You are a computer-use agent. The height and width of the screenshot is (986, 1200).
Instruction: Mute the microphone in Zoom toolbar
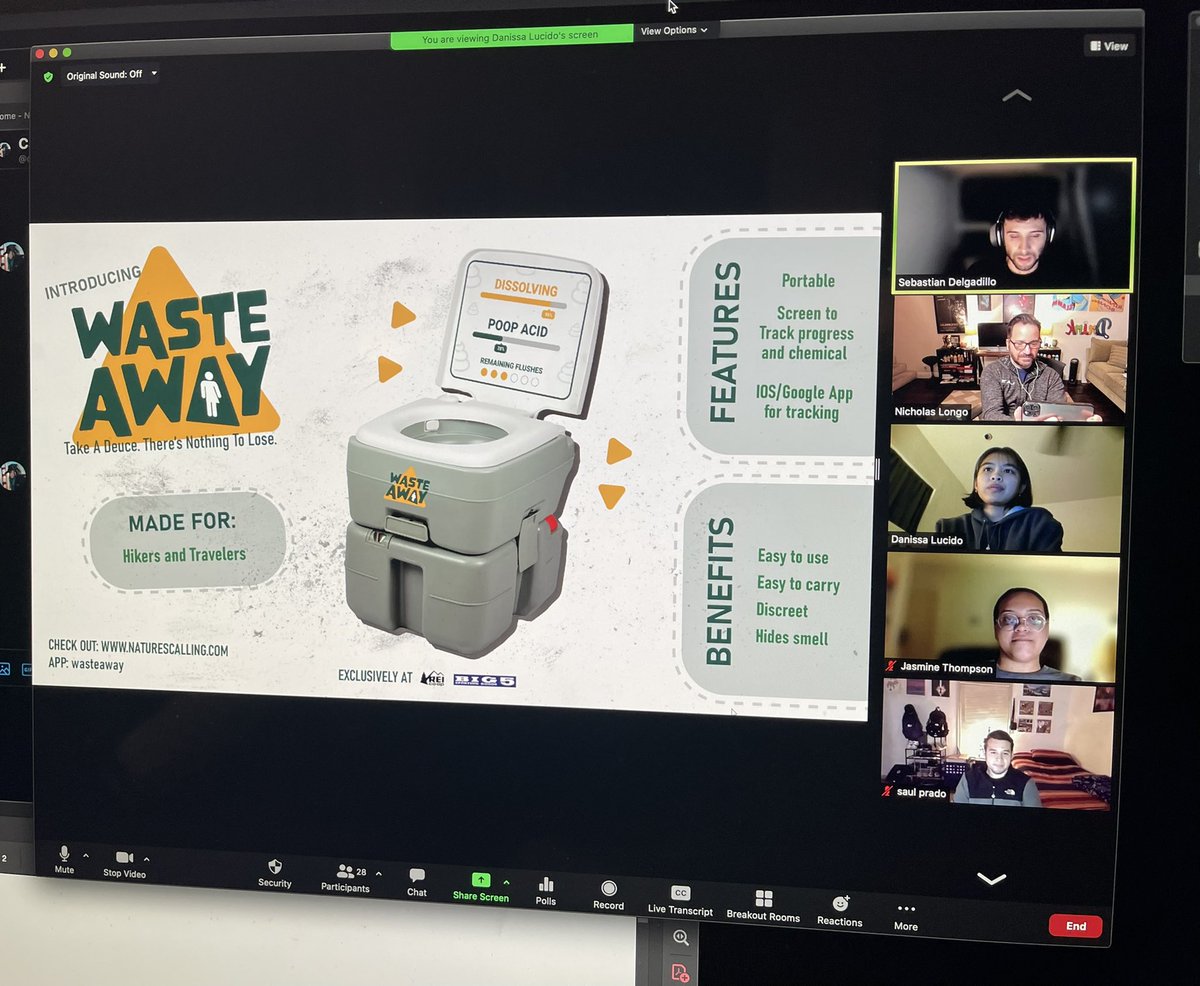(64, 859)
